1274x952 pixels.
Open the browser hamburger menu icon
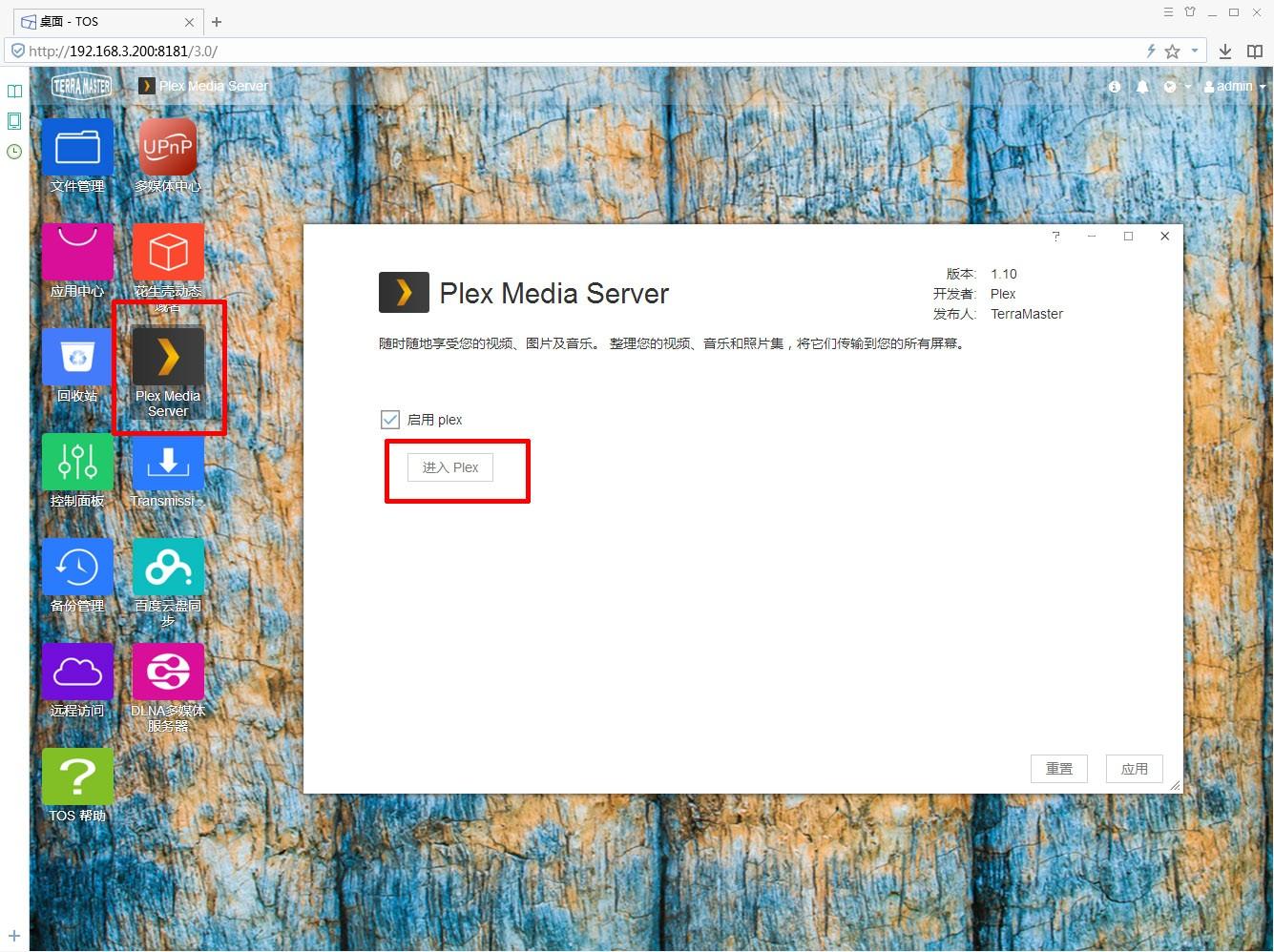(1168, 12)
